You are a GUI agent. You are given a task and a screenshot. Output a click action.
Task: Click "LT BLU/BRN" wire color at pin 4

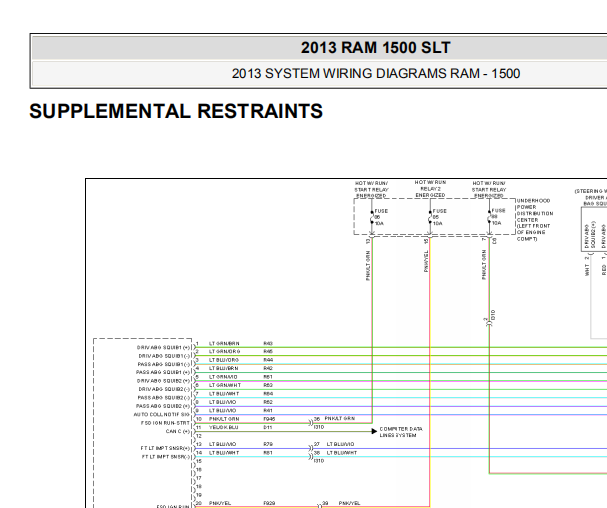tap(223, 368)
